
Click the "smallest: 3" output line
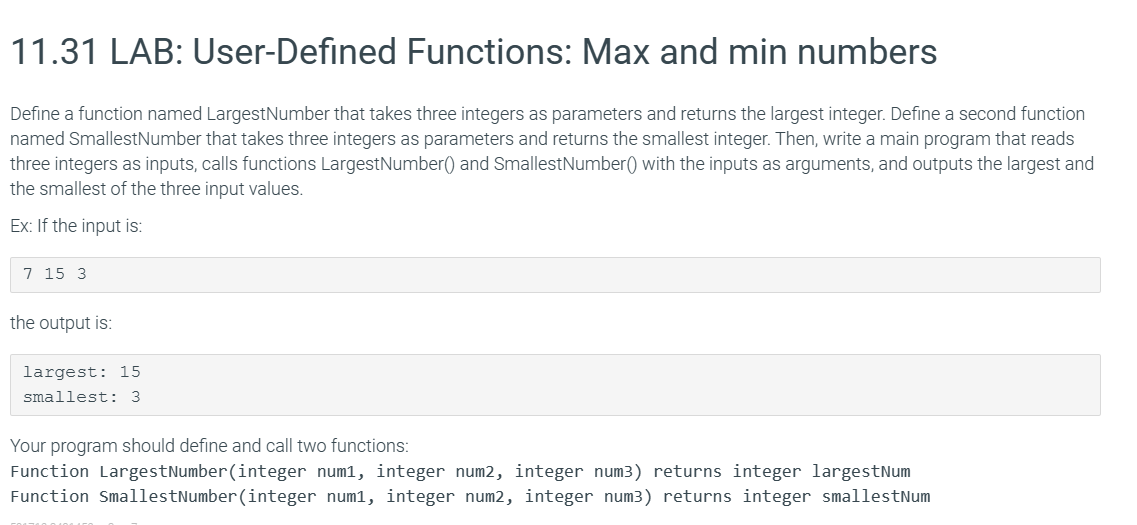coord(82,397)
